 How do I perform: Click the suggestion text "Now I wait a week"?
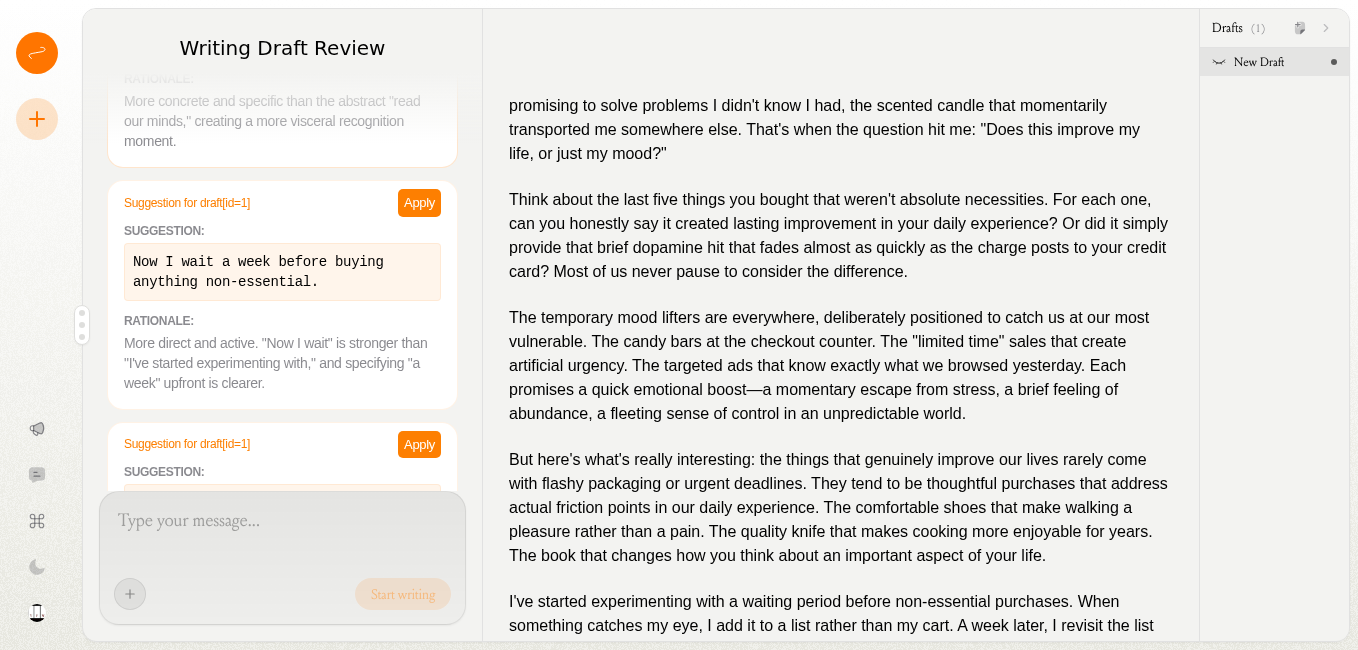[x=258, y=272]
